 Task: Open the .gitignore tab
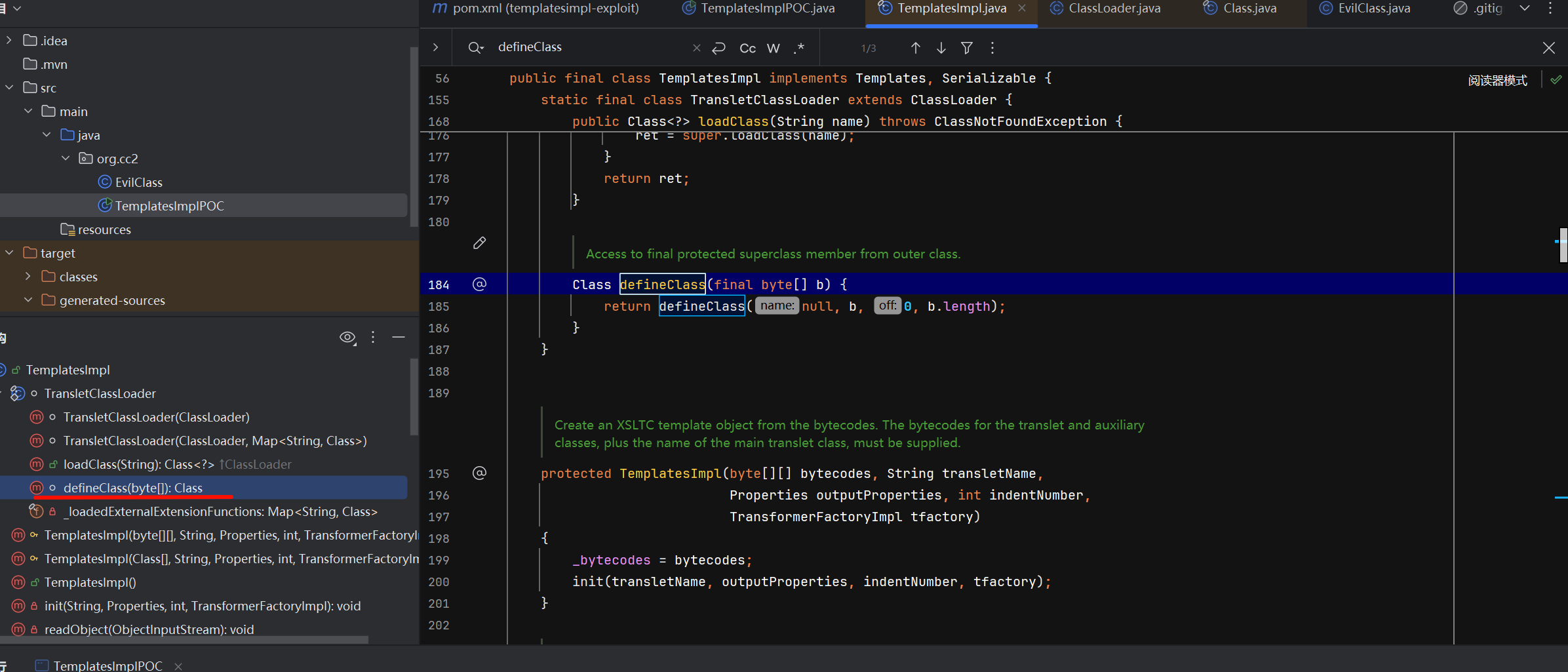1478,9
